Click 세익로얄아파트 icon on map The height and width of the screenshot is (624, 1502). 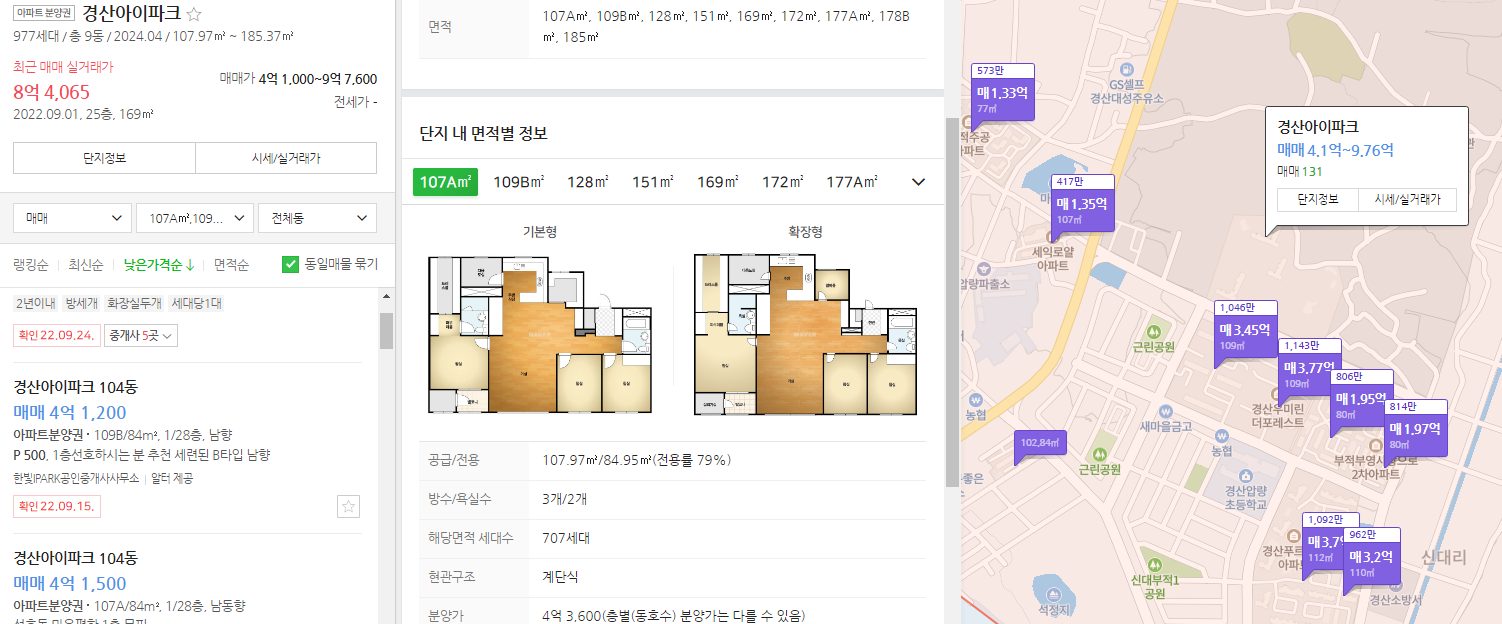point(1051,238)
